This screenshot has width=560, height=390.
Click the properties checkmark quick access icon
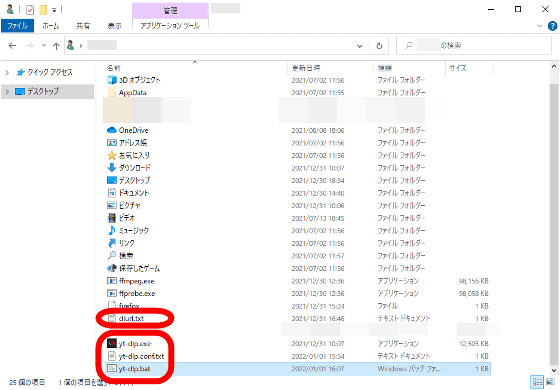coord(30,10)
